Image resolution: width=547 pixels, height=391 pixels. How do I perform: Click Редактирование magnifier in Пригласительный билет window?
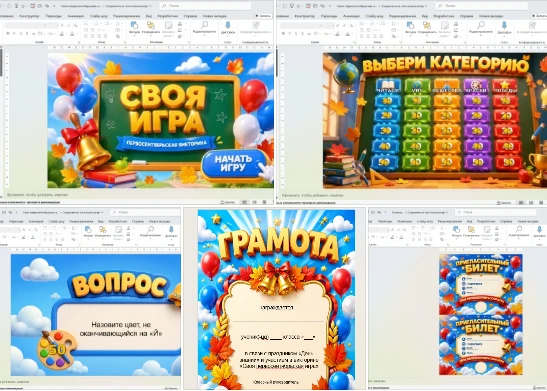pyautogui.click(x=519, y=231)
